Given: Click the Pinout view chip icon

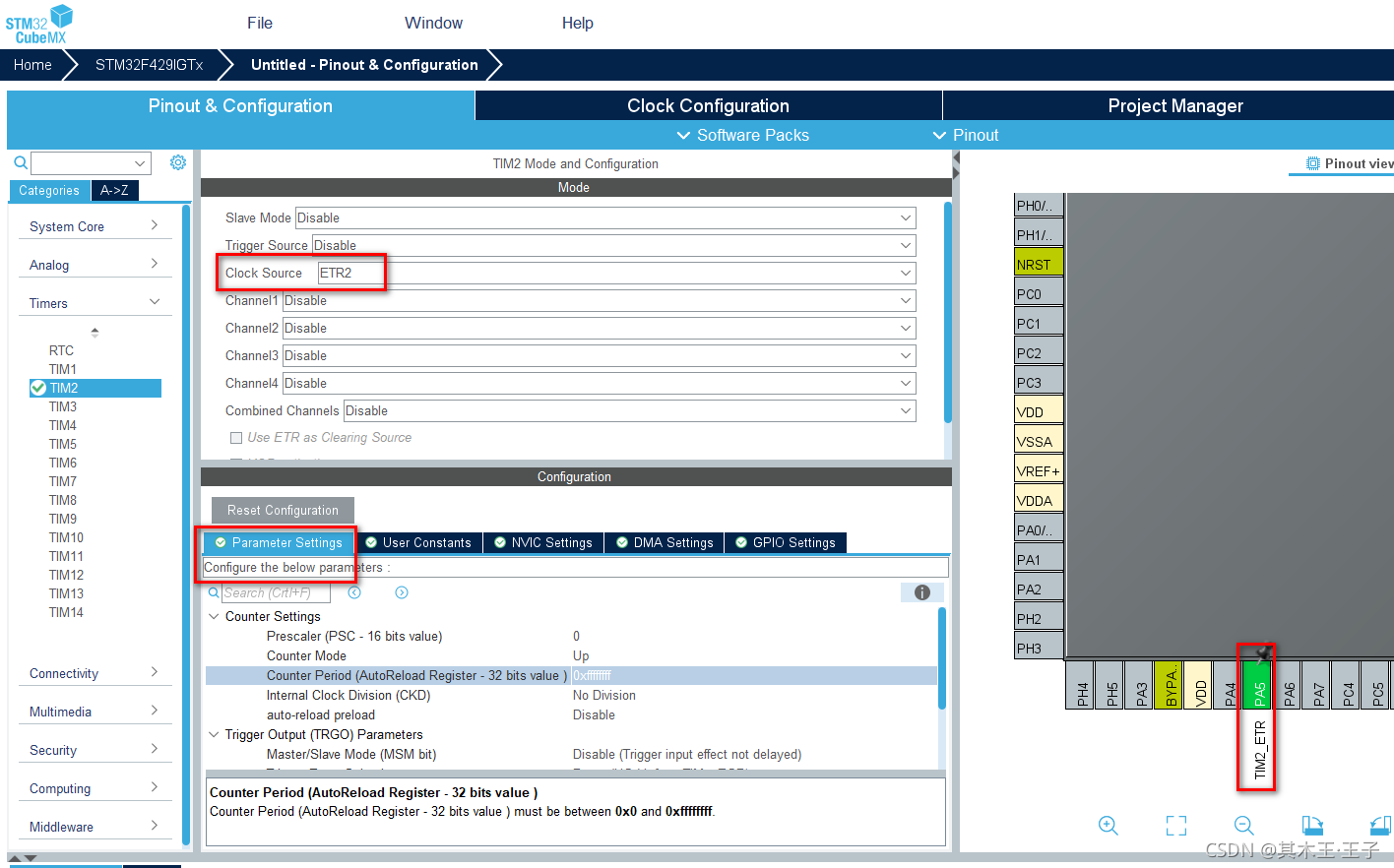Looking at the screenshot, I should 1313,163.
